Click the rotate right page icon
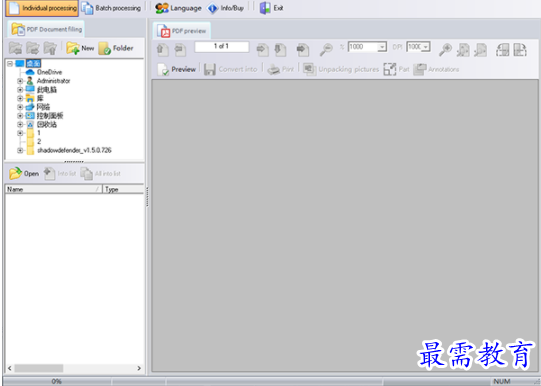Image resolution: width=541 pixels, height=386 pixels. pos(520,50)
